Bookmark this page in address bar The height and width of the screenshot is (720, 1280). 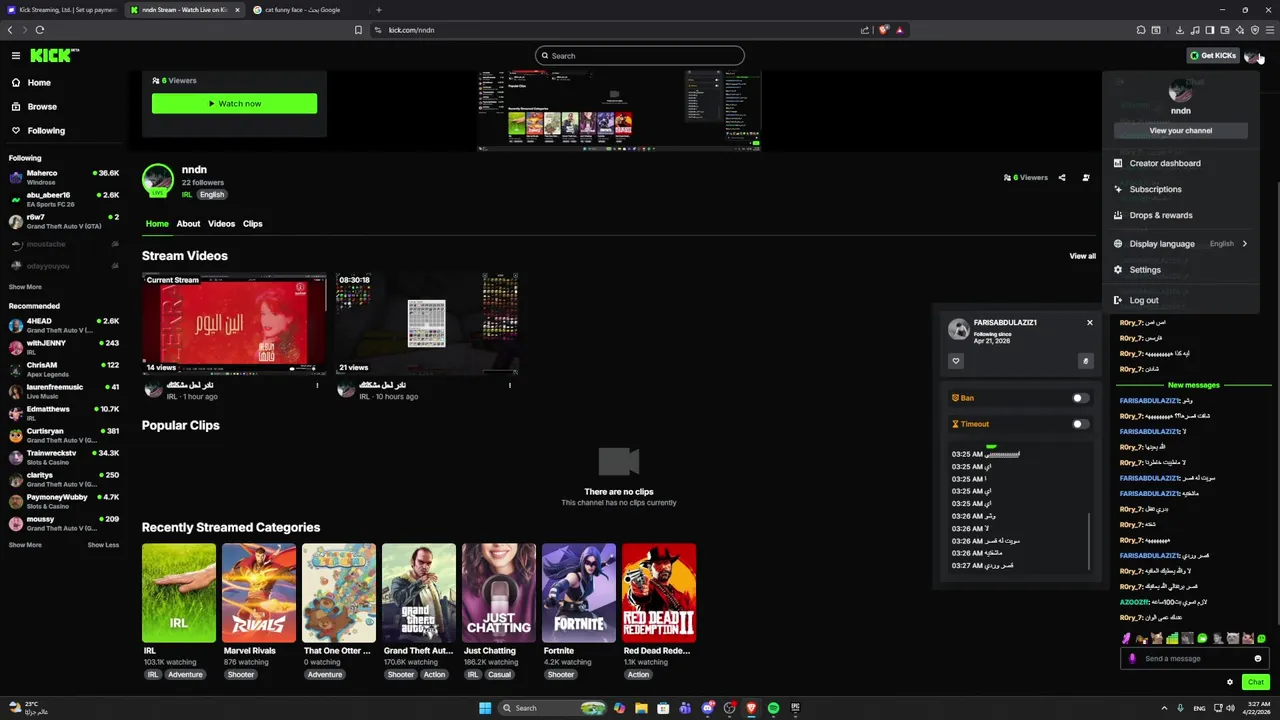358,30
